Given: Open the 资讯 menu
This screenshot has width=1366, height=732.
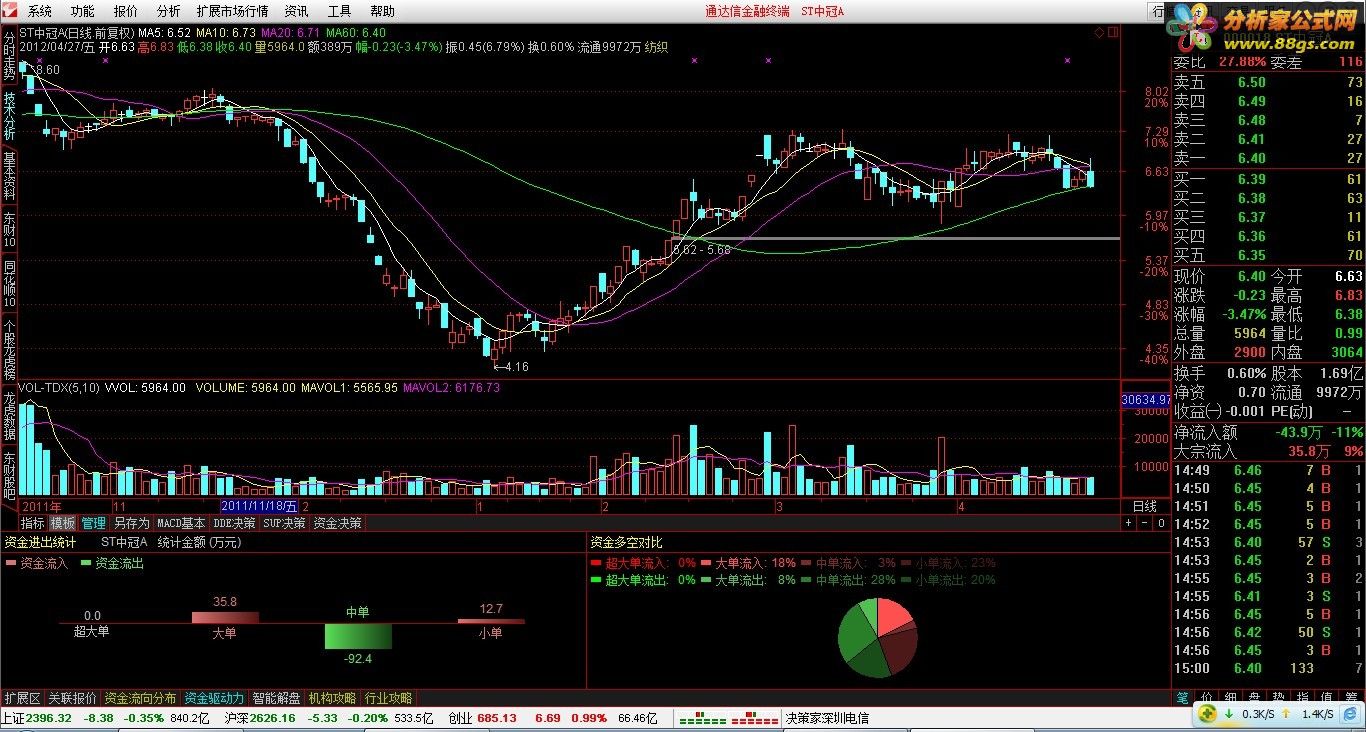Looking at the screenshot, I should (x=296, y=11).
